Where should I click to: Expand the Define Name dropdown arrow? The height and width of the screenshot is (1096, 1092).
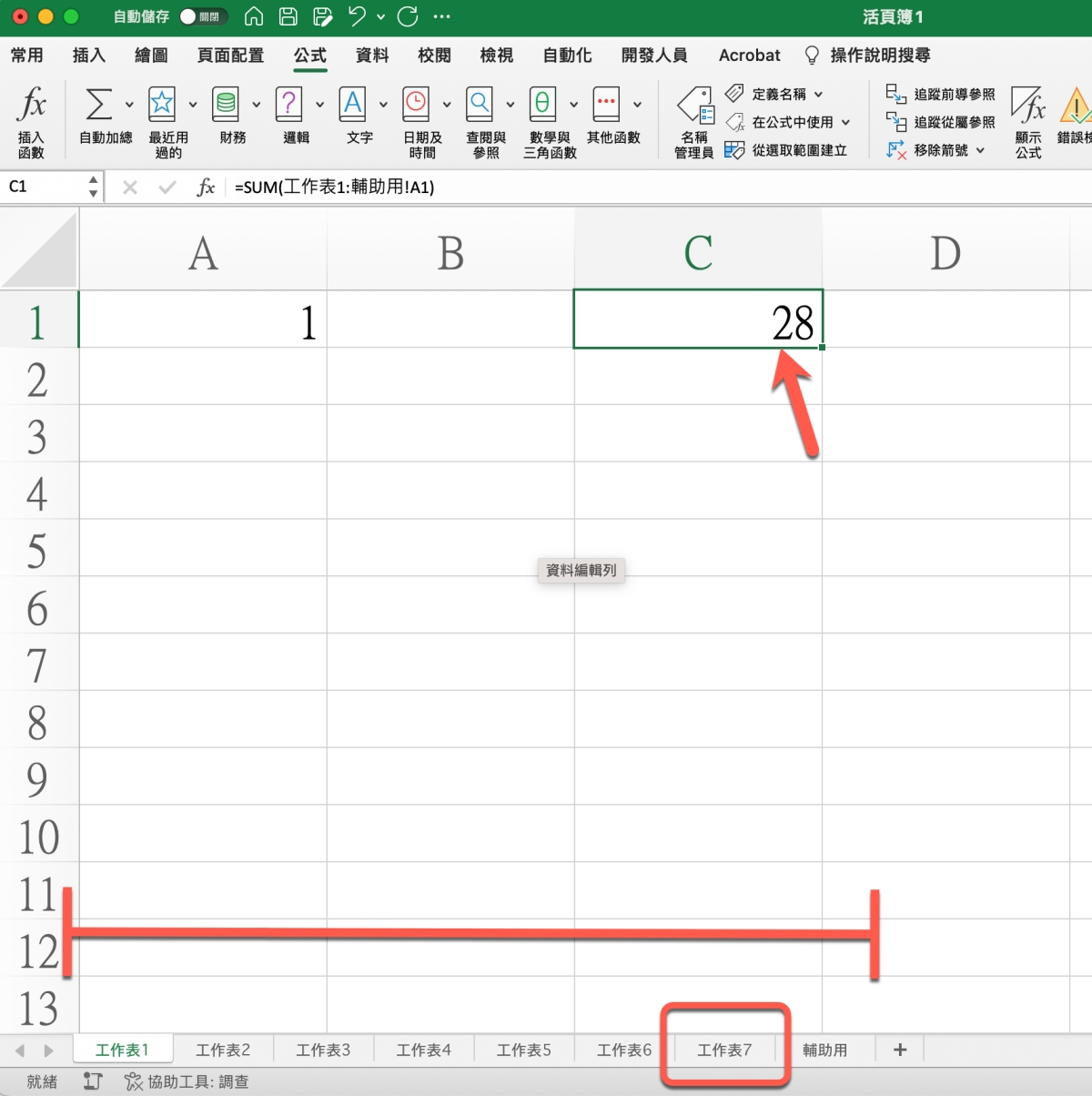click(x=818, y=94)
